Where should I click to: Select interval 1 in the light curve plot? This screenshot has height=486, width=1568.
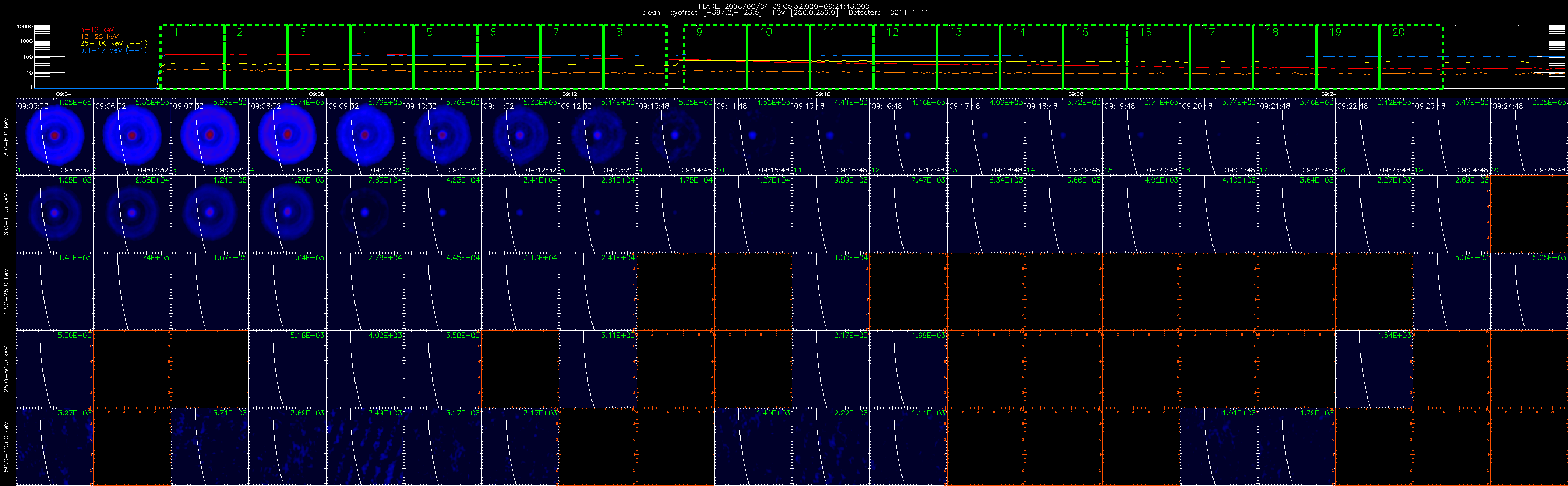tap(193, 57)
